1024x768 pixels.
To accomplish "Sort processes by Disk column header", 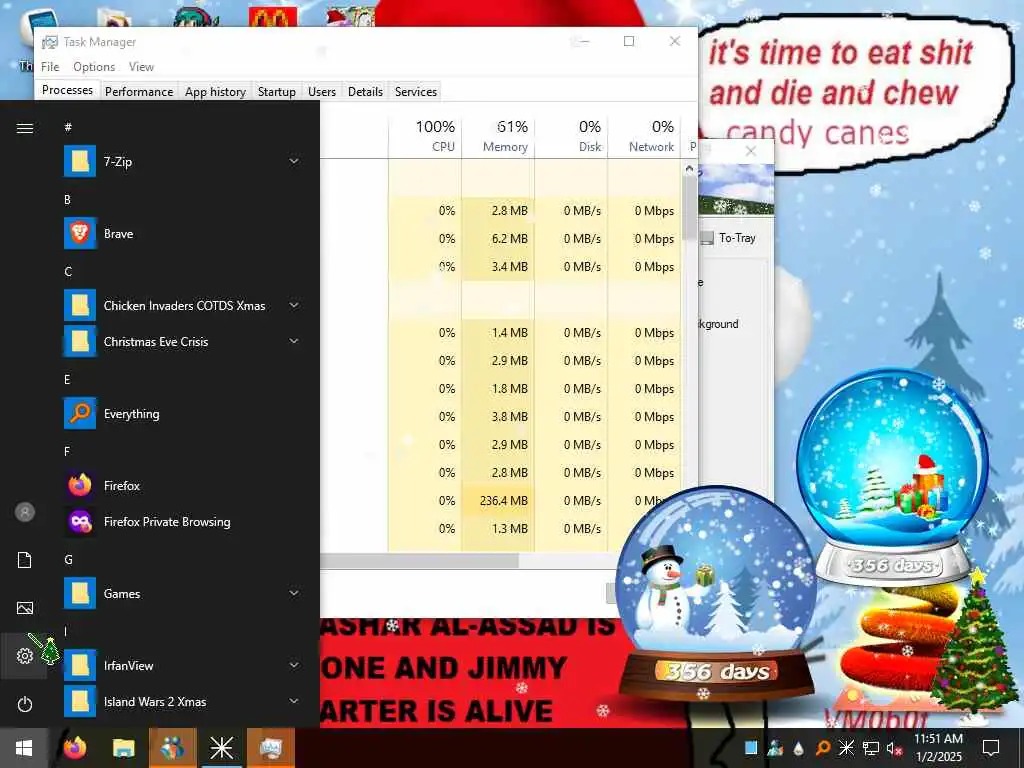I will [571, 136].
